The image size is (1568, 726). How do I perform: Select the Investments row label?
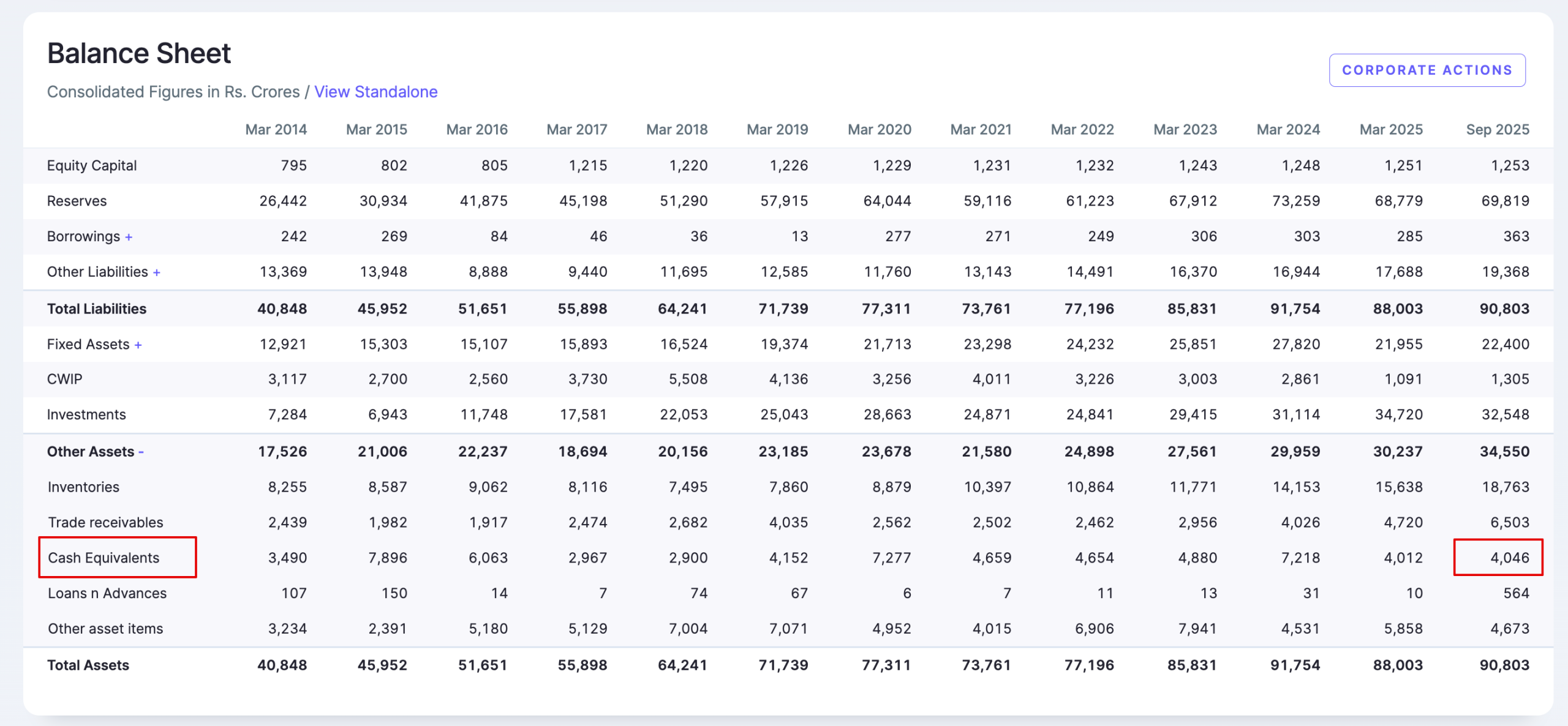click(86, 414)
